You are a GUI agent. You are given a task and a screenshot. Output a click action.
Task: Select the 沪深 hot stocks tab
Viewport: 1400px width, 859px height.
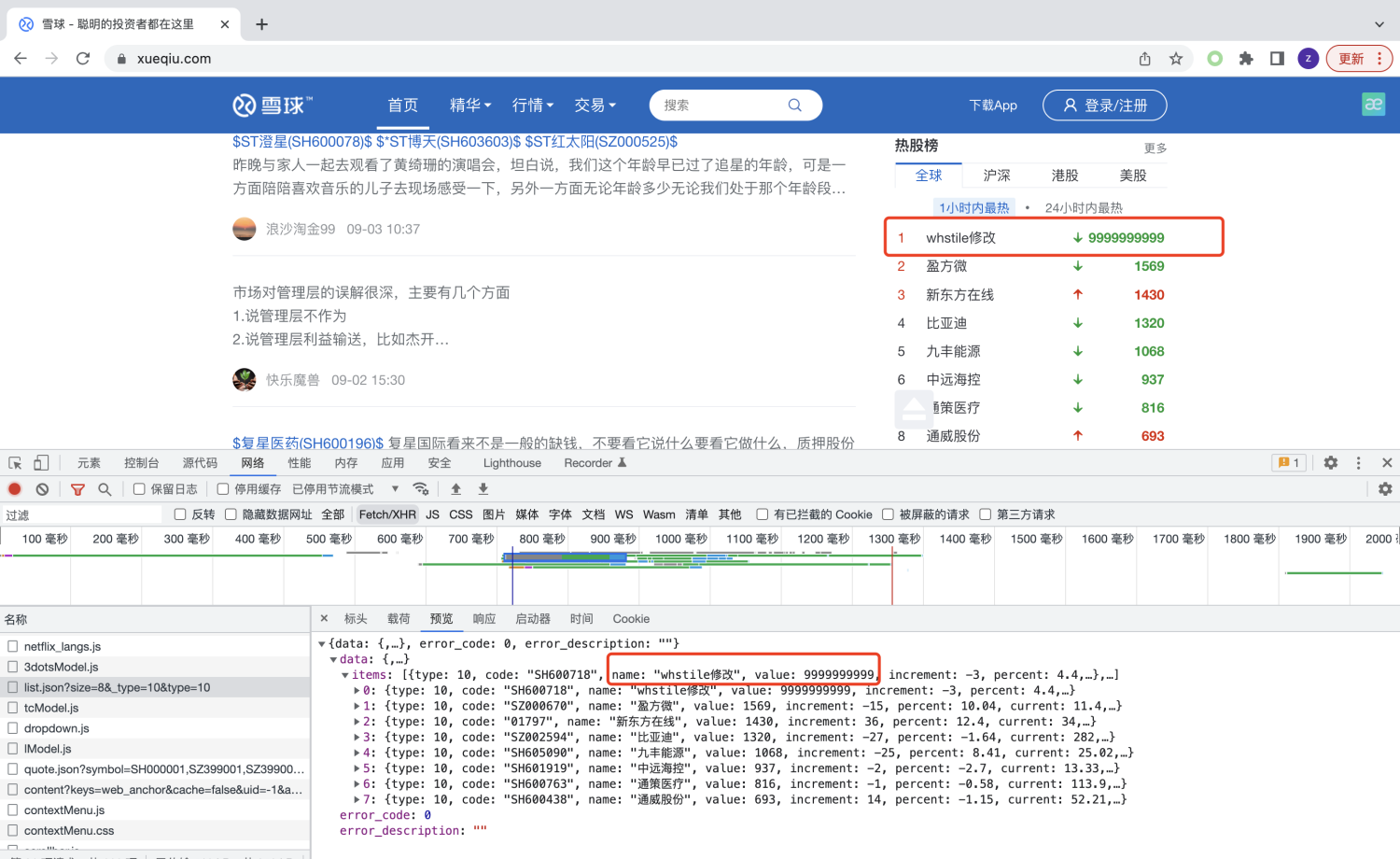pyautogui.click(x=997, y=176)
